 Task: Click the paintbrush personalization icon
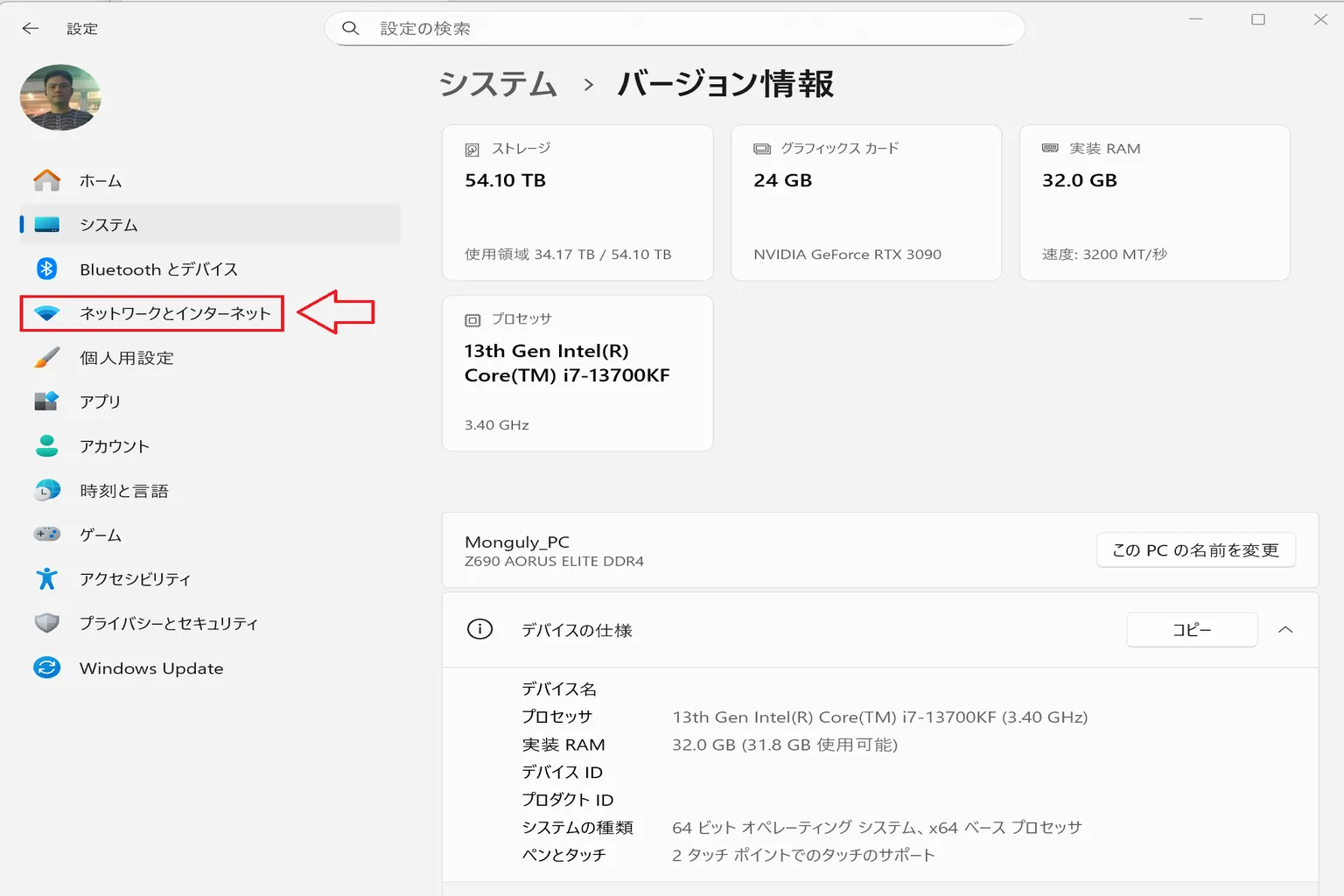coord(47,357)
